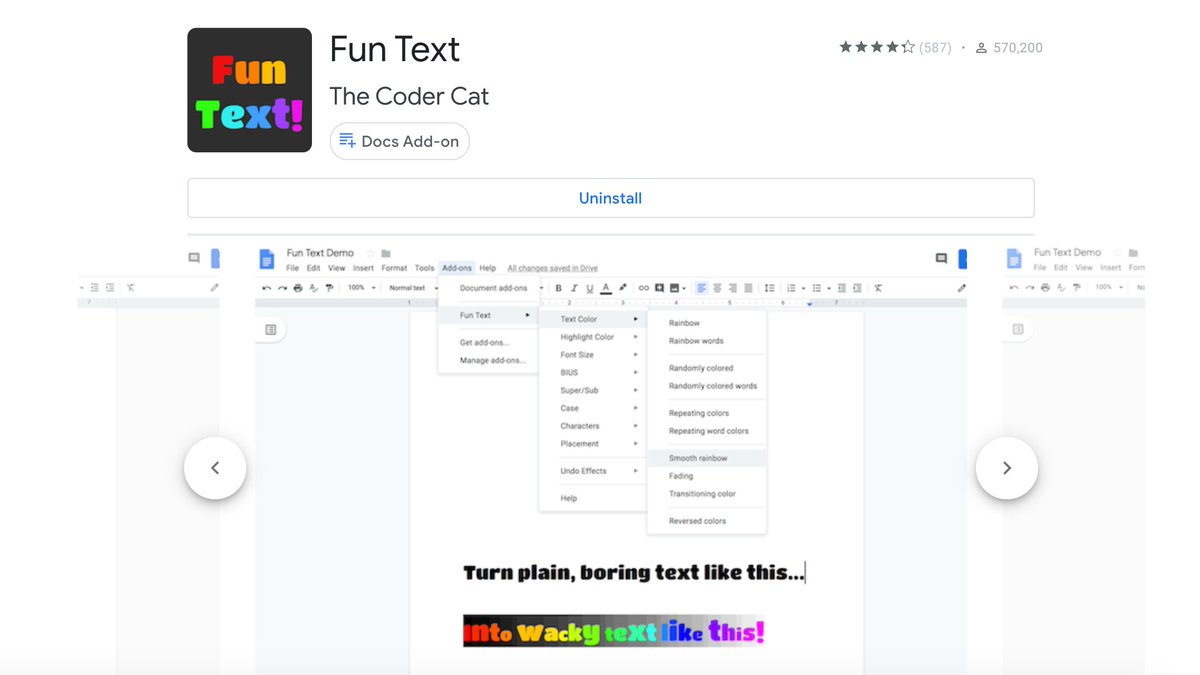Click the Numbered list icon in center toolbar
The height and width of the screenshot is (675, 1200).
pyautogui.click(x=791, y=288)
